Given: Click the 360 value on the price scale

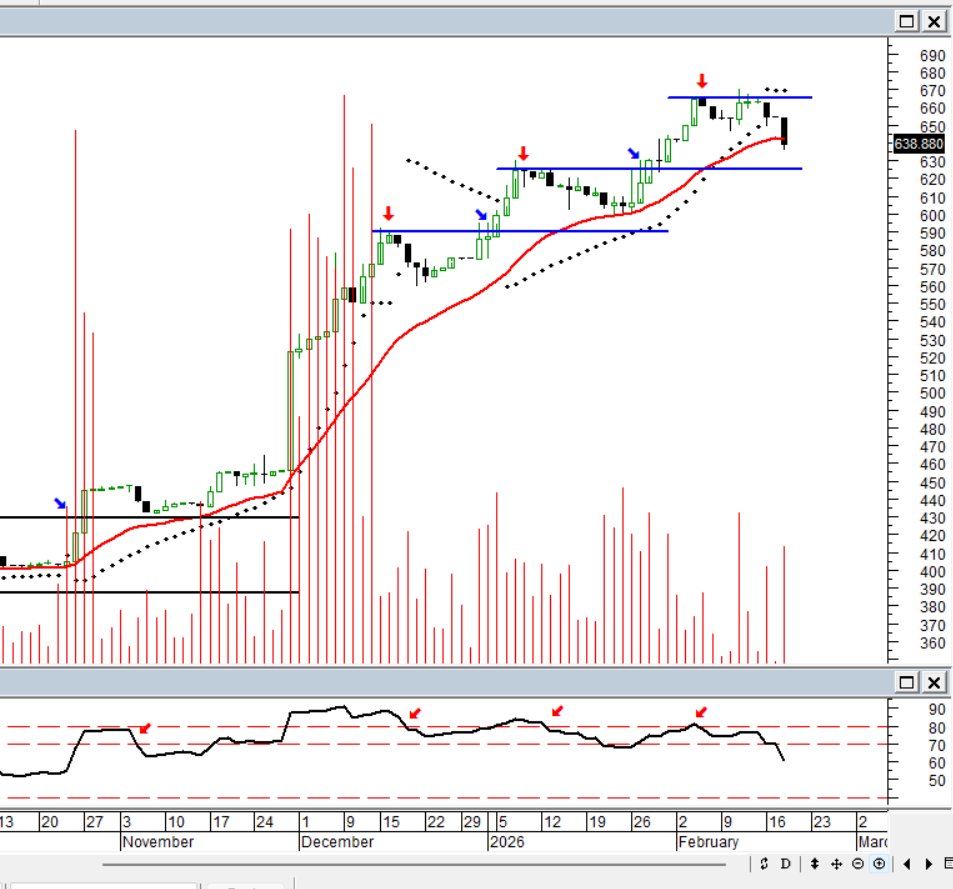Looking at the screenshot, I should pyautogui.click(x=932, y=643).
